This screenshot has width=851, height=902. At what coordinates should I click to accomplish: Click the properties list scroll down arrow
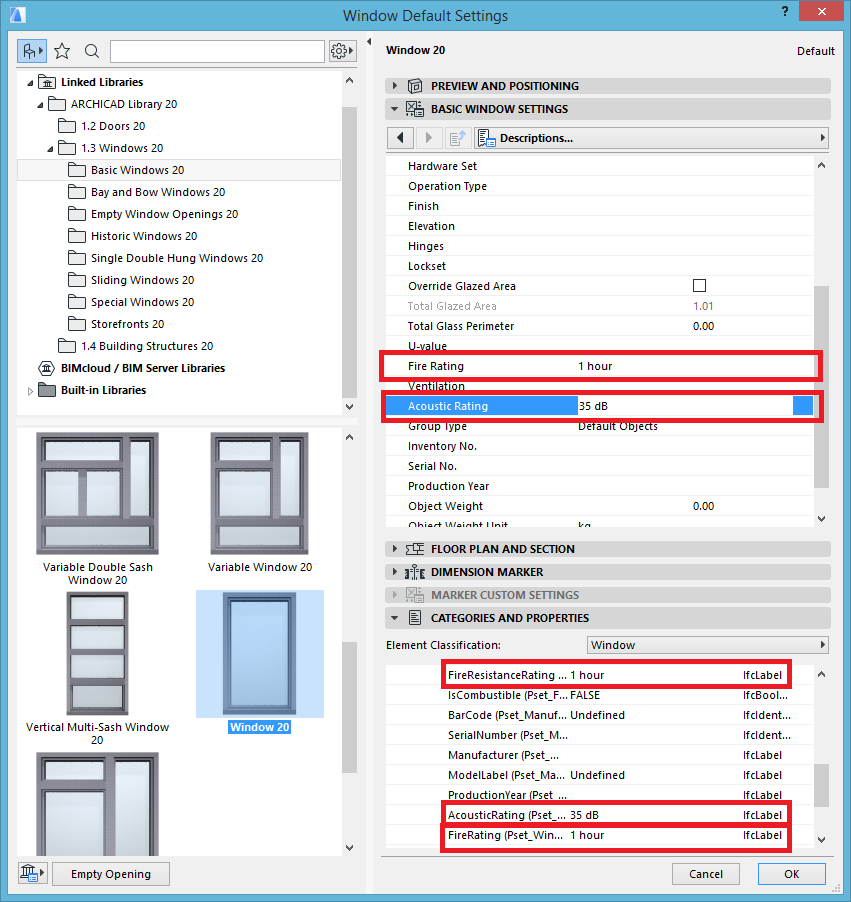822,840
